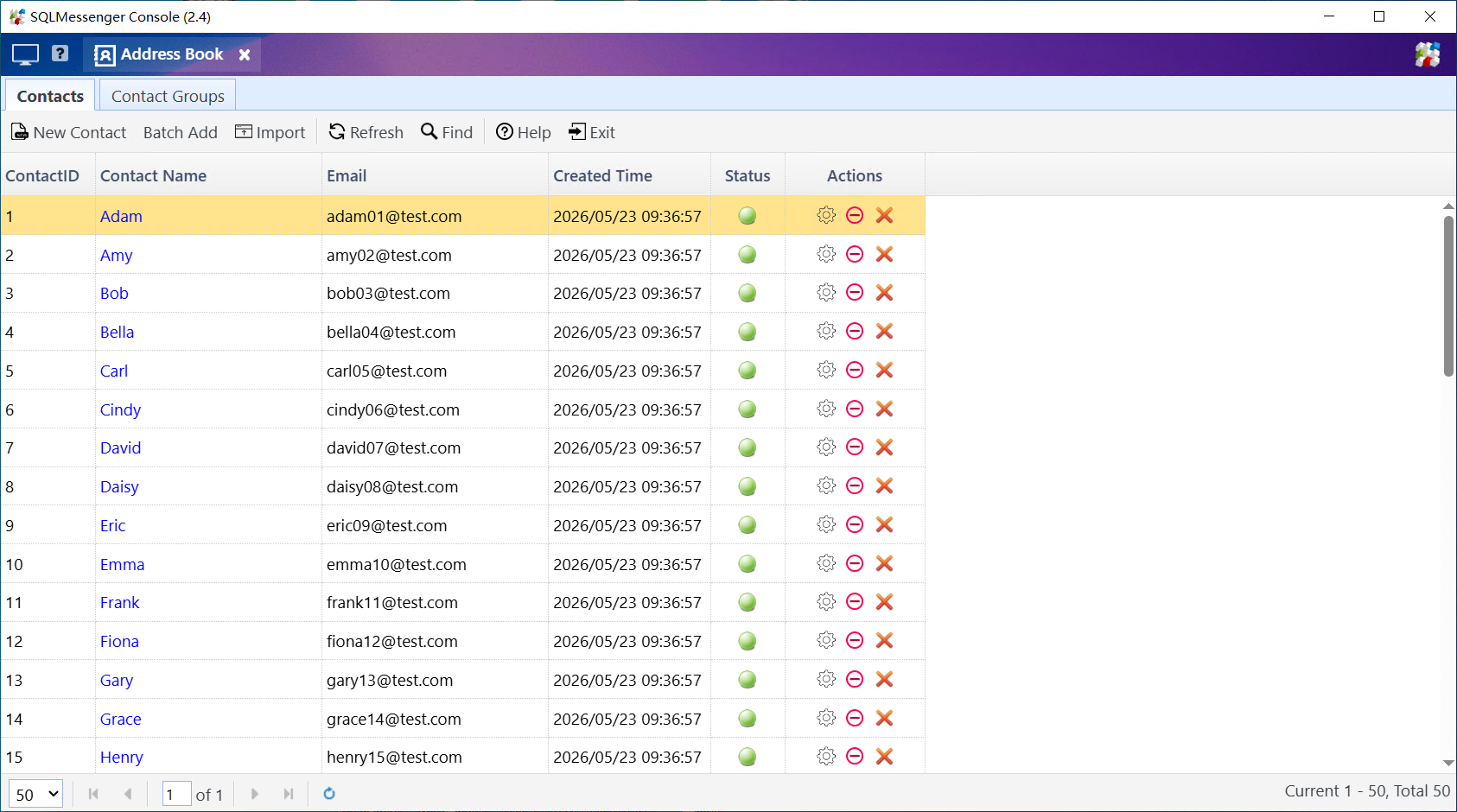Delete contact Henry with the X icon
The width and height of the screenshot is (1457, 812).
884,756
